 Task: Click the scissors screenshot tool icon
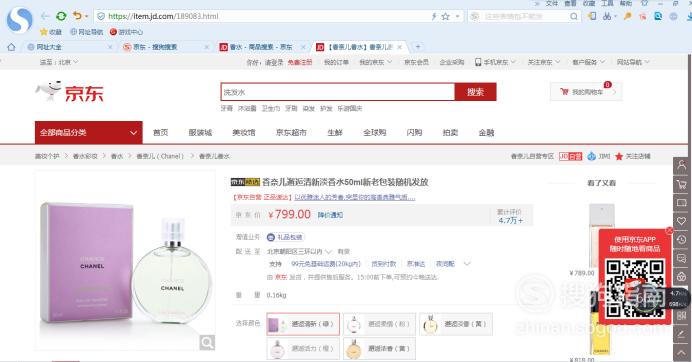click(x=607, y=16)
